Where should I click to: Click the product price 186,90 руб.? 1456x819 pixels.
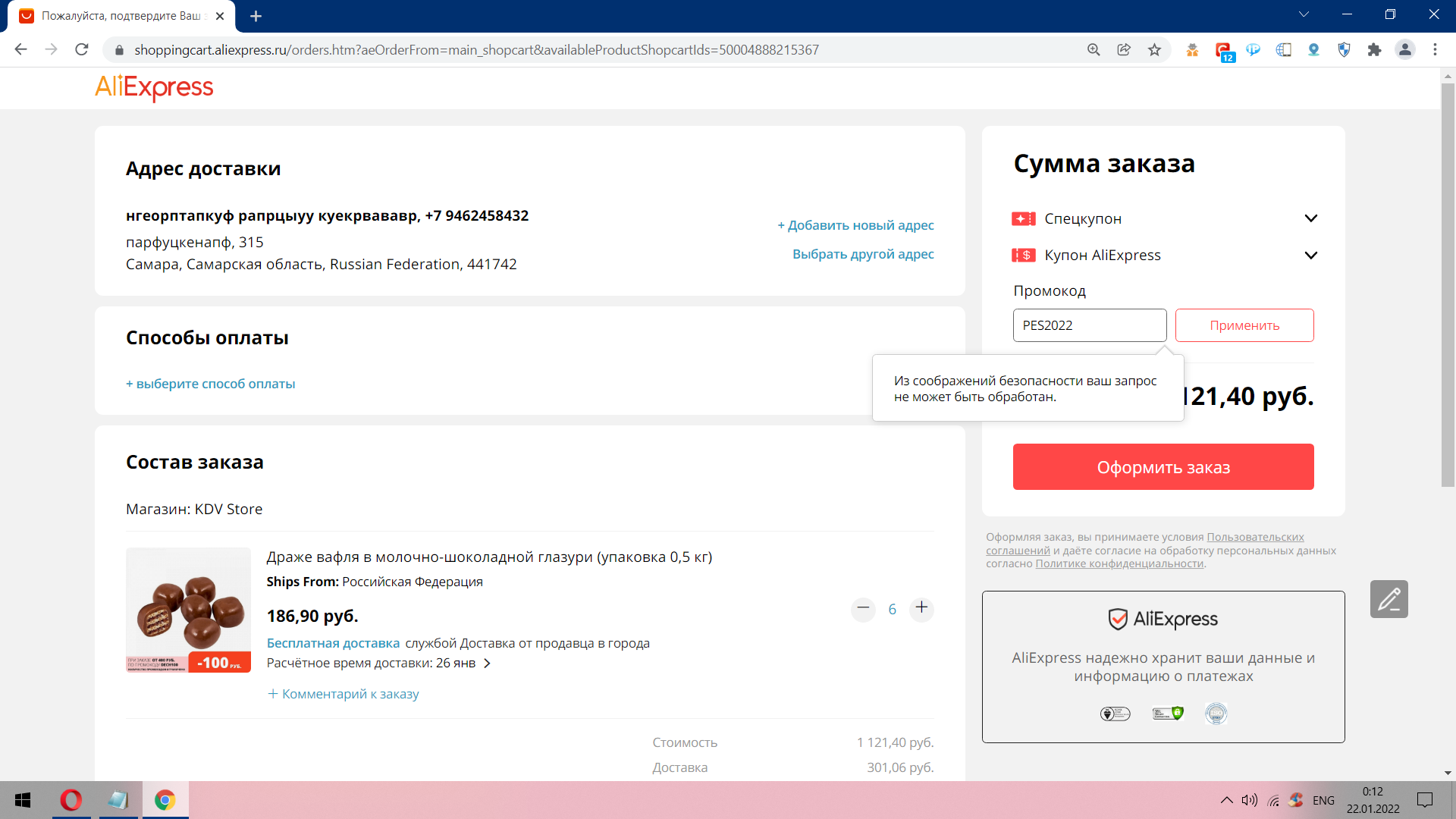pyautogui.click(x=312, y=616)
